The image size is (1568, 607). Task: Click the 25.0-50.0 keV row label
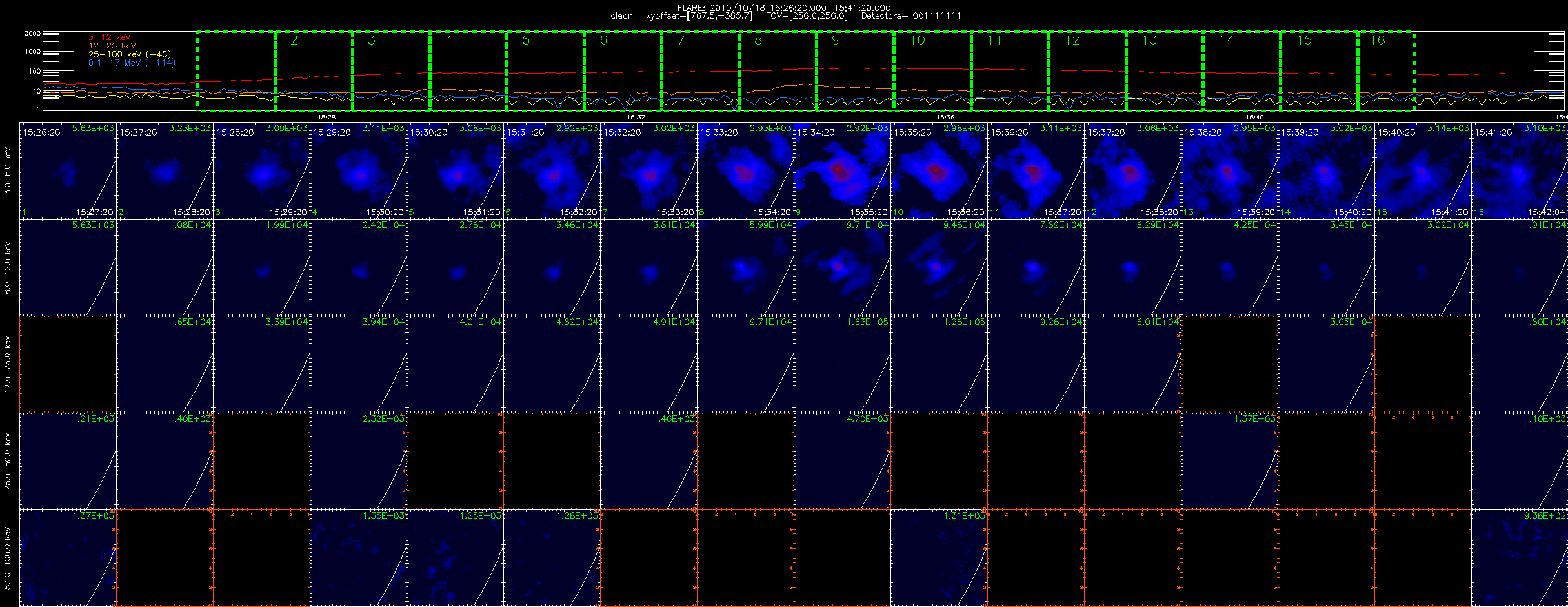[8, 461]
